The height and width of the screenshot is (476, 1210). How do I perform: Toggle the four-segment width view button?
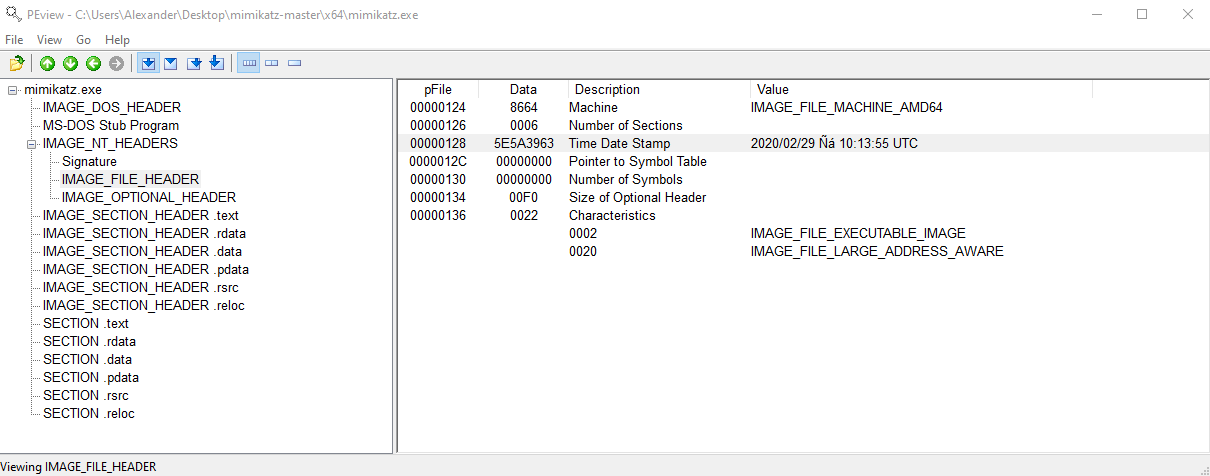[249, 64]
